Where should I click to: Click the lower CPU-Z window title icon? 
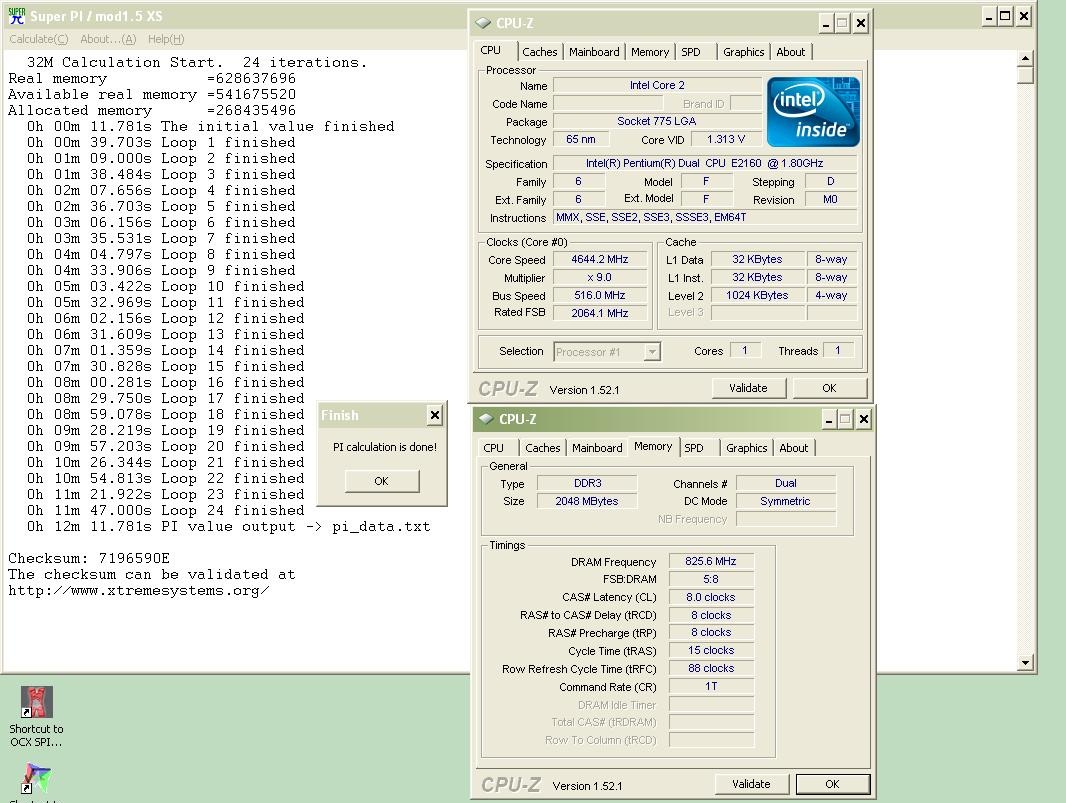(486, 419)
